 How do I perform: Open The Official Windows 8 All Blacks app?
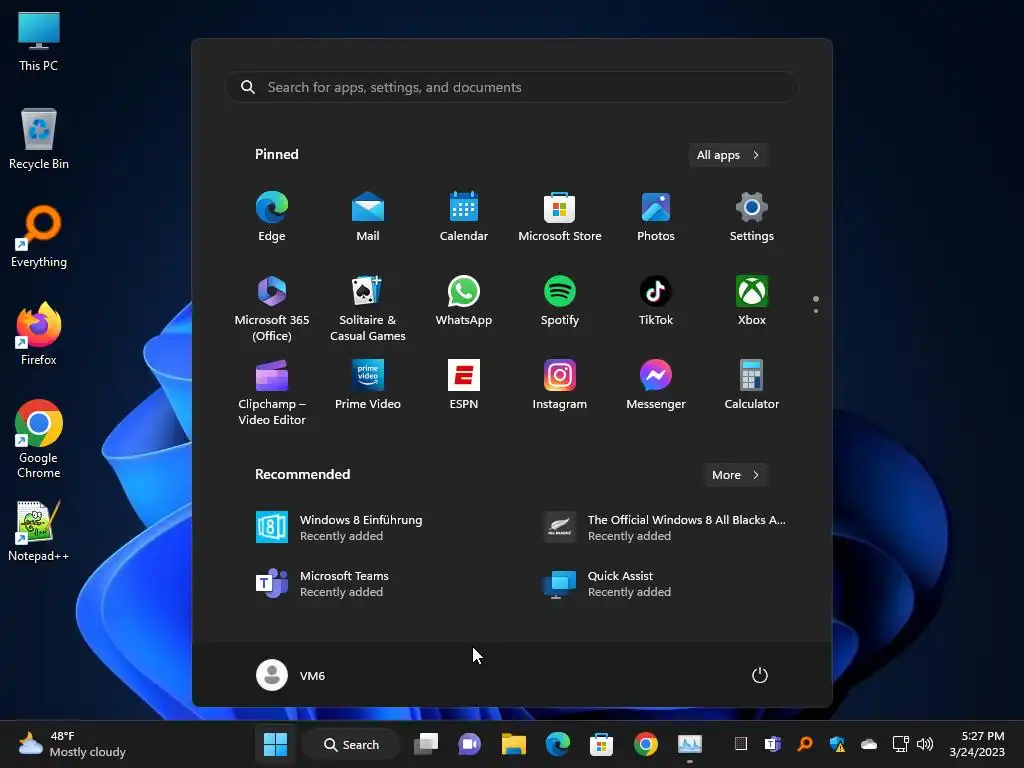[x=666, y=527]
